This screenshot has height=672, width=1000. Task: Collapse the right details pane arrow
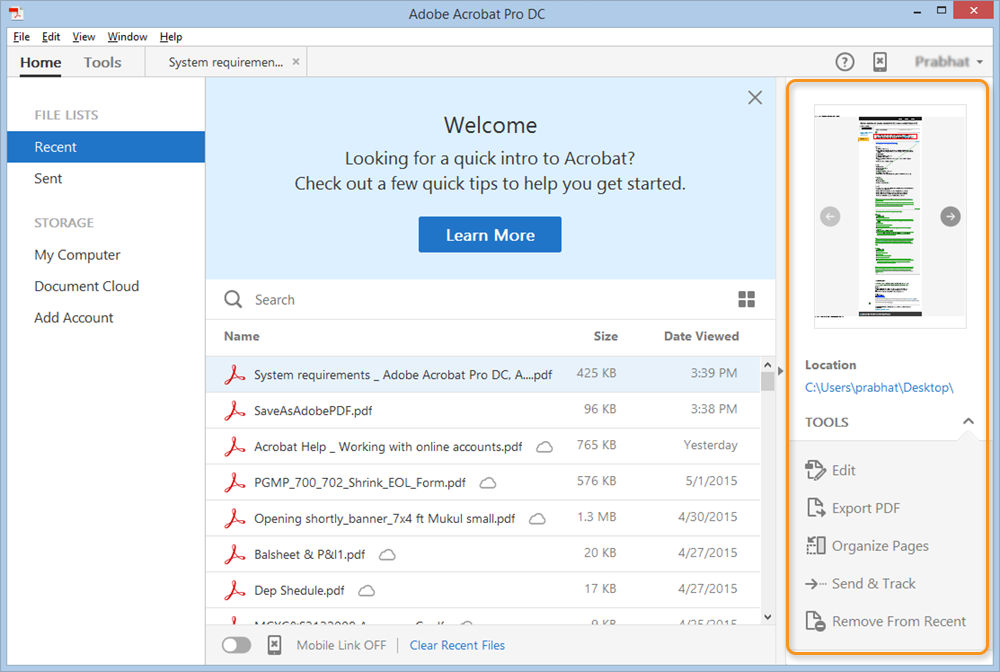781,370
